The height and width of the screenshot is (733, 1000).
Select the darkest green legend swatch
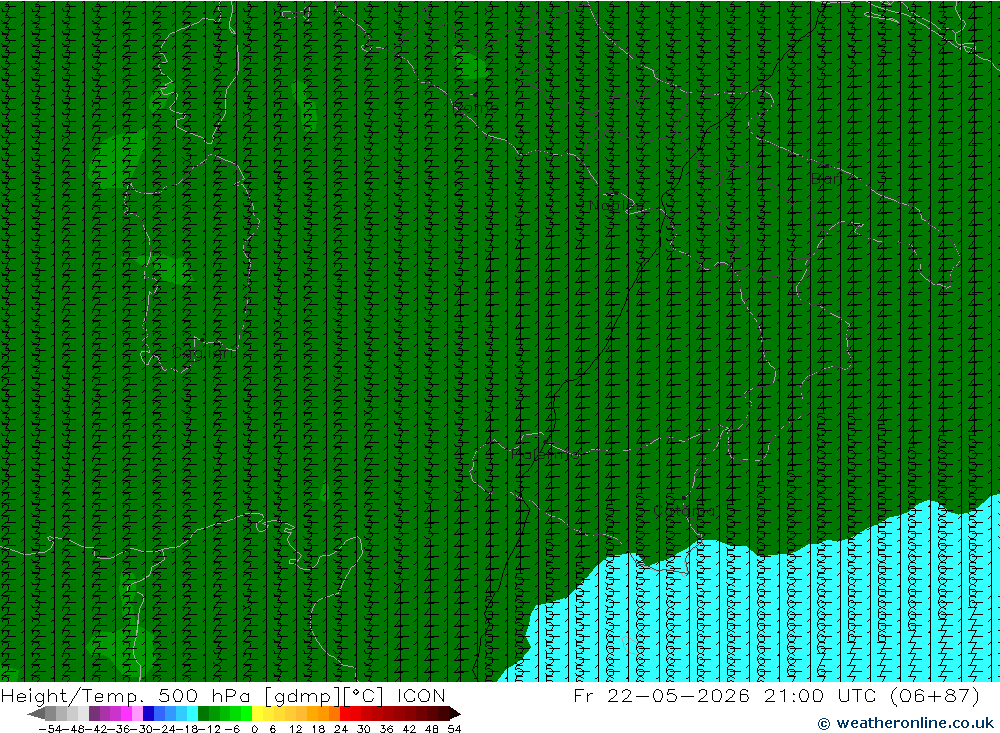[203, 714]
